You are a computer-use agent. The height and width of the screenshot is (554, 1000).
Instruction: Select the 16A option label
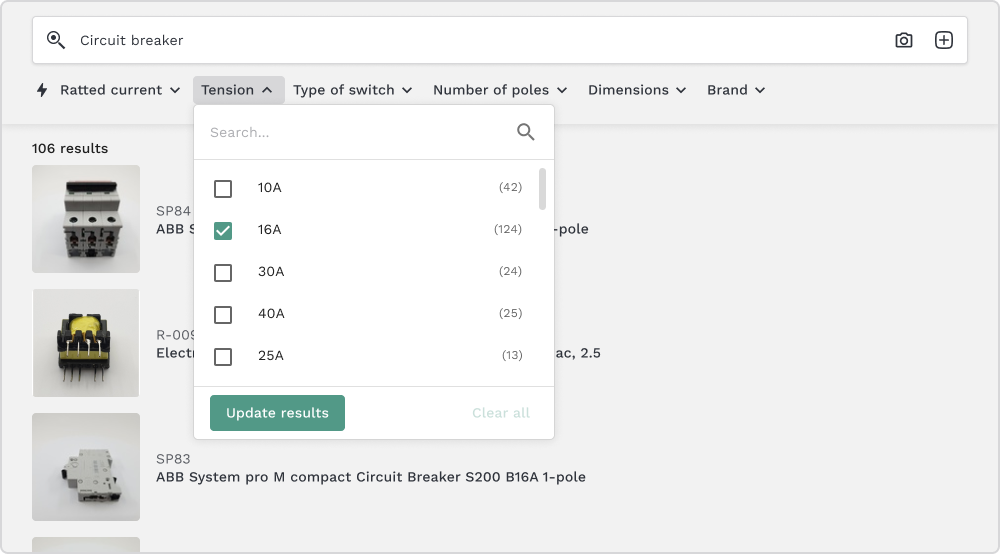(x=269, y=230)
